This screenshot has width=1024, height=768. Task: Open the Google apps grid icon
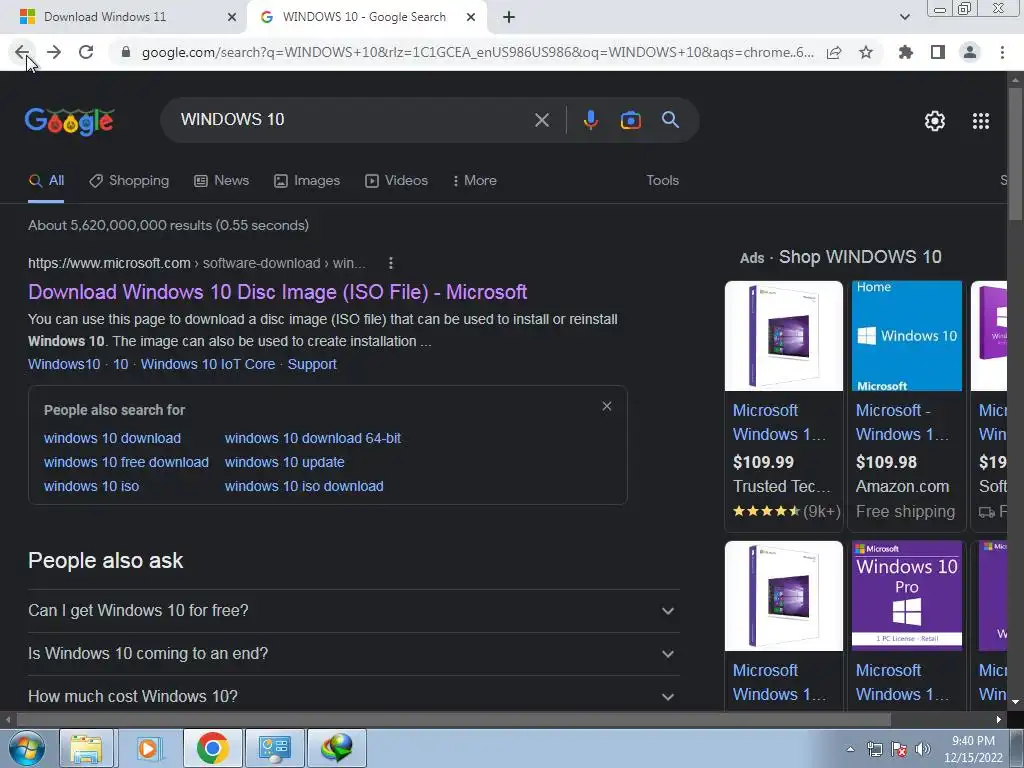(981, 121)
